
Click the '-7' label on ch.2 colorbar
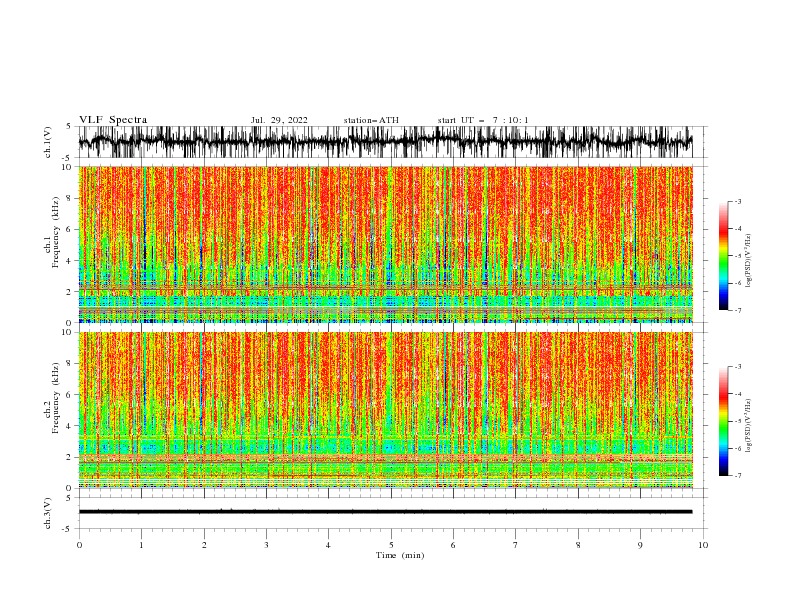[x=737, y=476]
